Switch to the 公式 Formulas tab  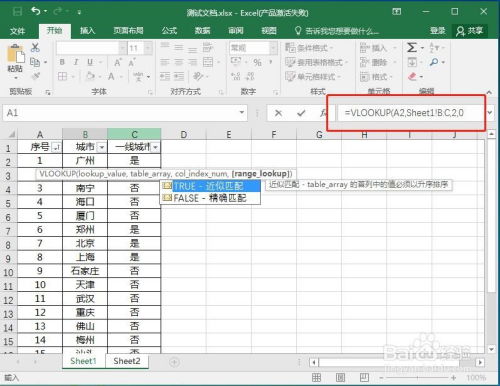(x=169, y=31)
